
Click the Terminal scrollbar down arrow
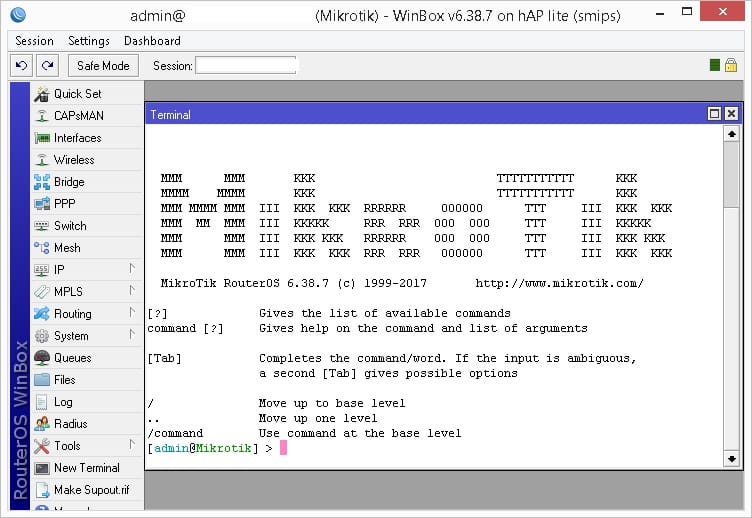tap(731, 459)
